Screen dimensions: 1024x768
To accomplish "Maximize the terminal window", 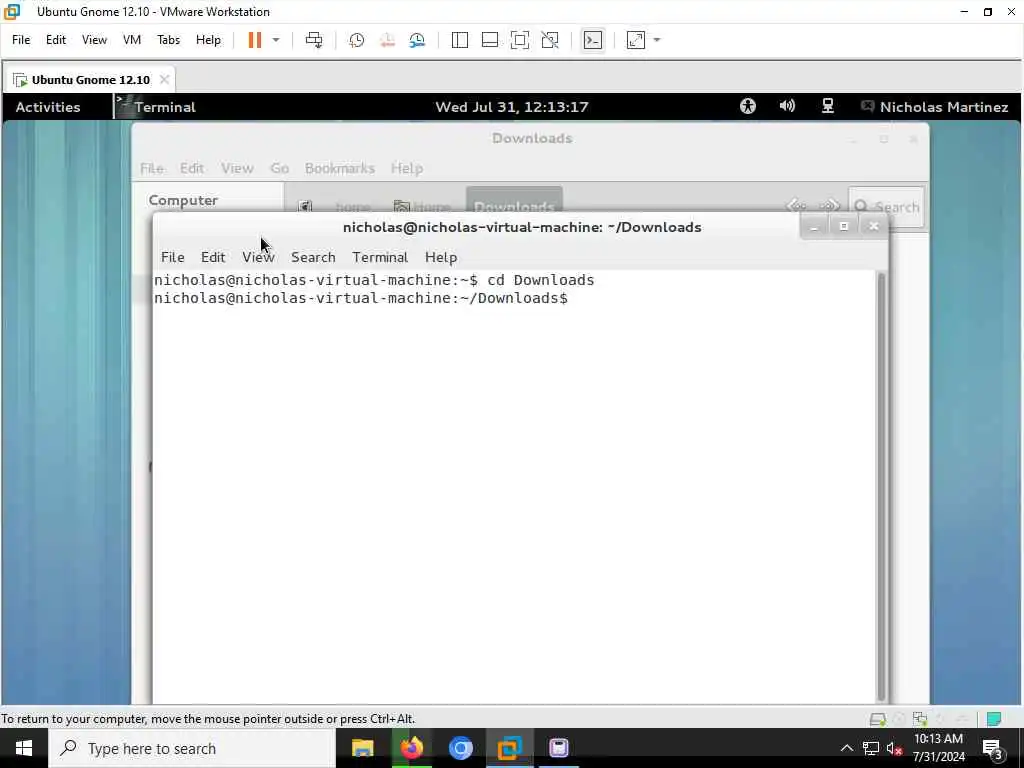I will click(x=844, y=227).
